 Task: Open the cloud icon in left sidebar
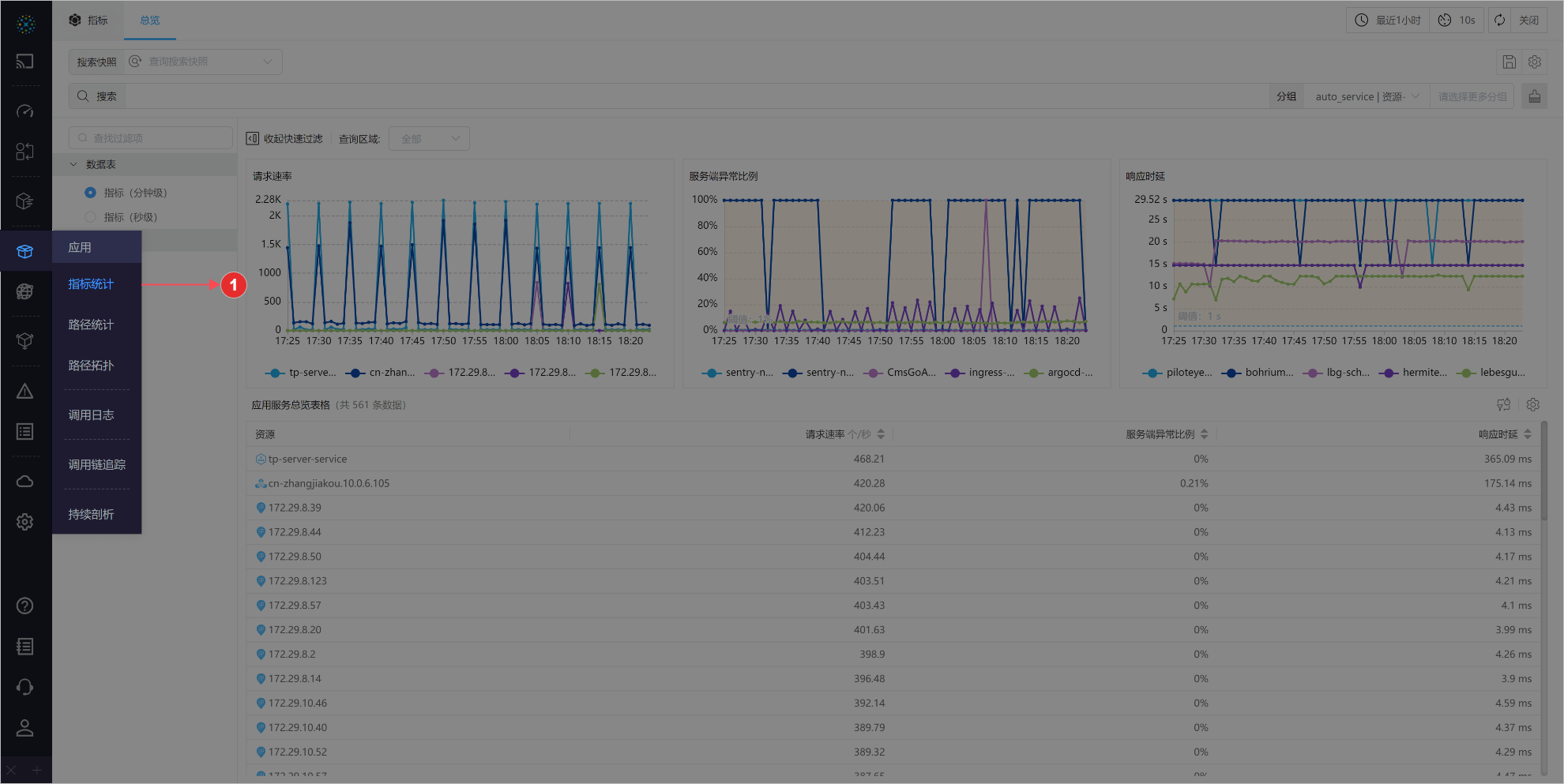tap(24, 481)
